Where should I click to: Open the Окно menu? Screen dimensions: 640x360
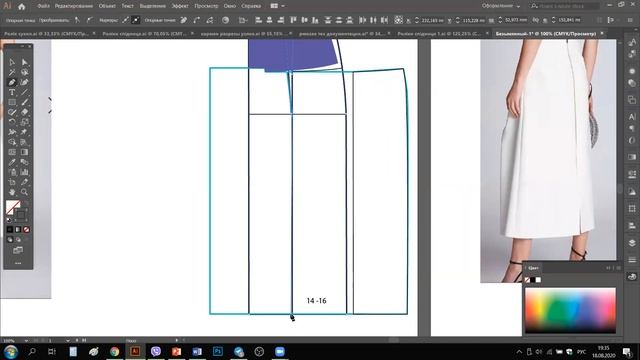[x=229, y=6]
